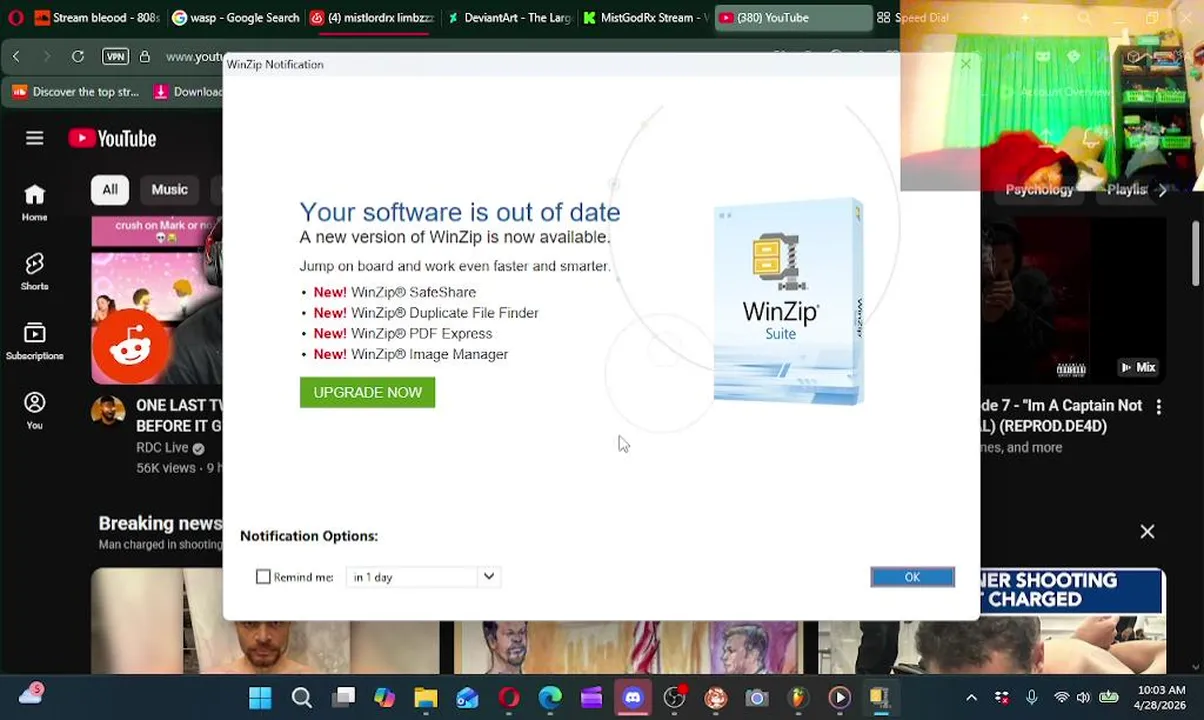Switch to the MistGodRx Stream tab
This screenshot has width=1204, height=720.
coord(646,17)
